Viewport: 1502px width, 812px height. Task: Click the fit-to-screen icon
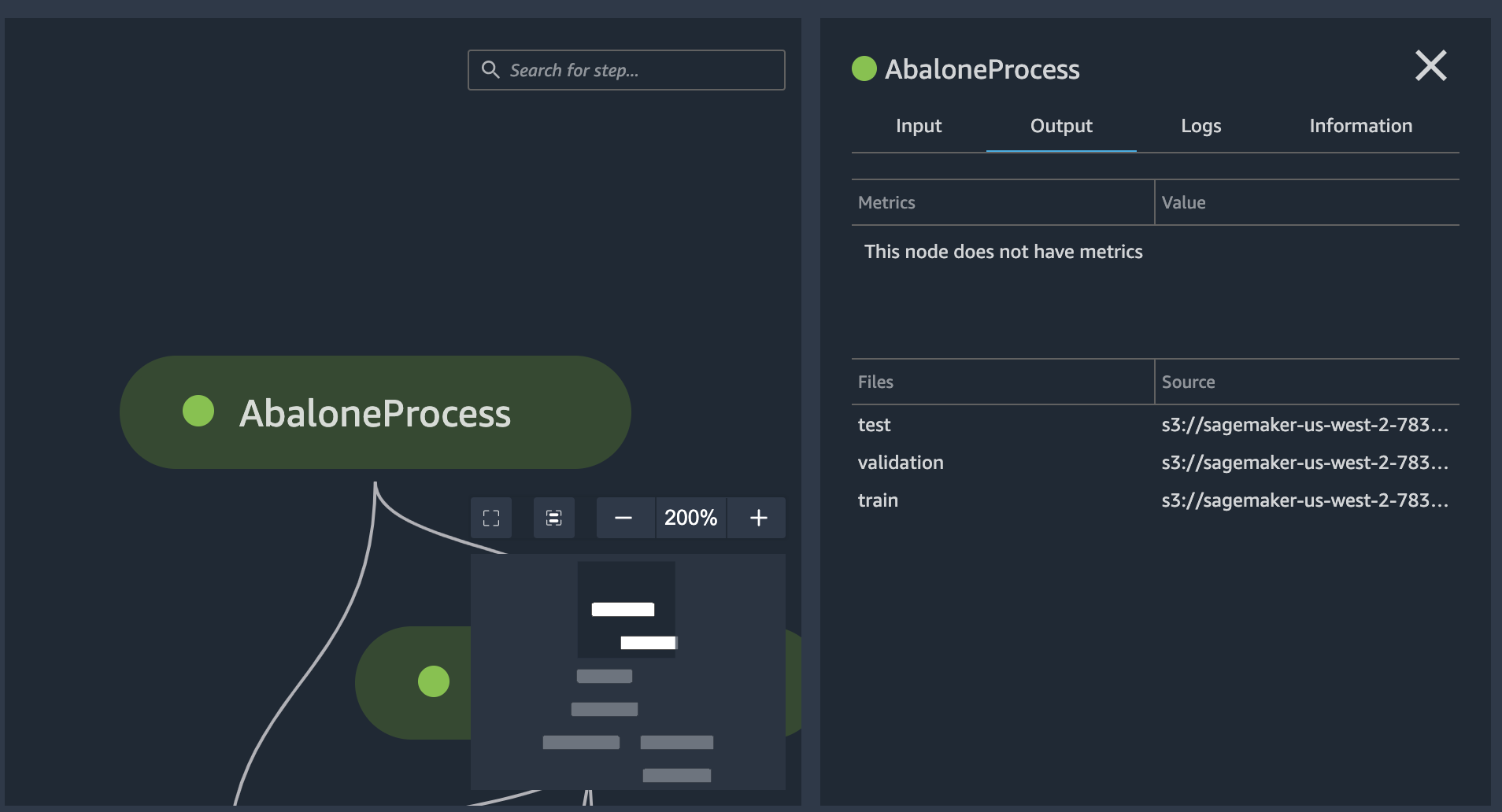tap(491, 518)
